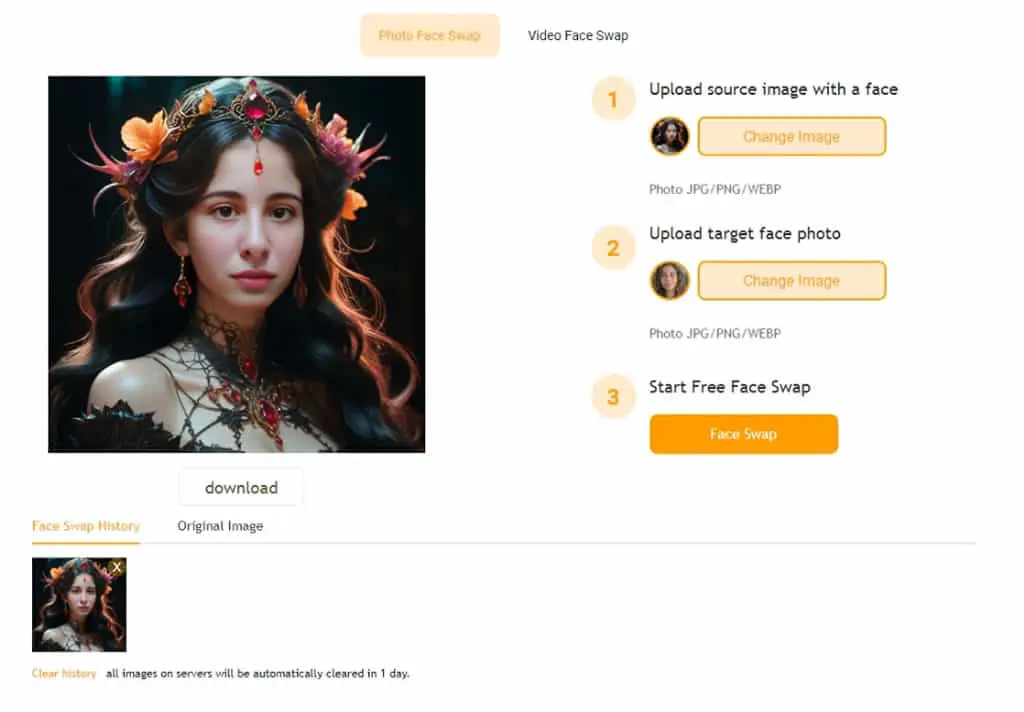
Task: Click the step 1 number badge
Action: (x=613, y=99)
